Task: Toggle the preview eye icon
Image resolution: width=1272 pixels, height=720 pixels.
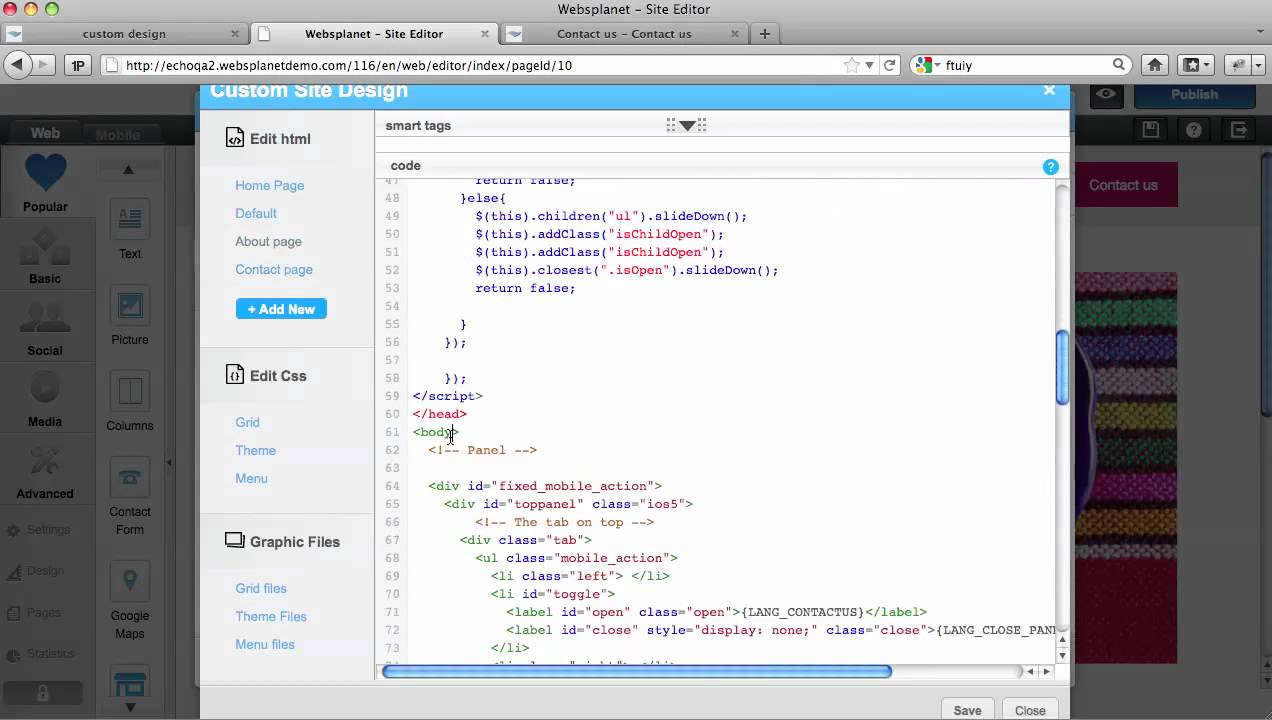Action: click(x=1106, y=94)
